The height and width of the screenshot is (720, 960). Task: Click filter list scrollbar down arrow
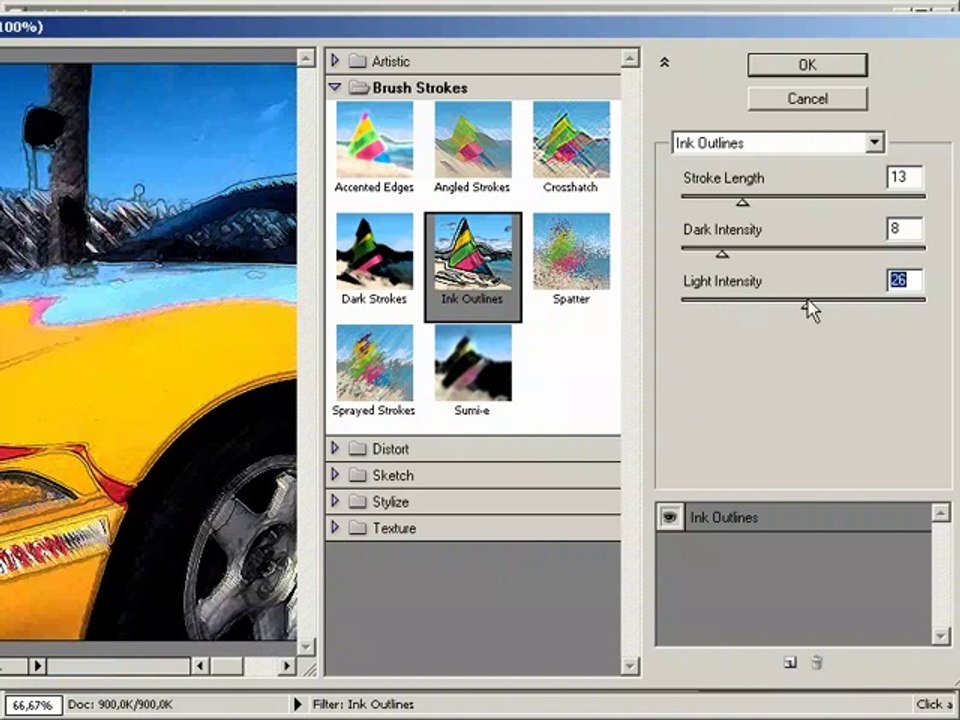tap(629, 666)
